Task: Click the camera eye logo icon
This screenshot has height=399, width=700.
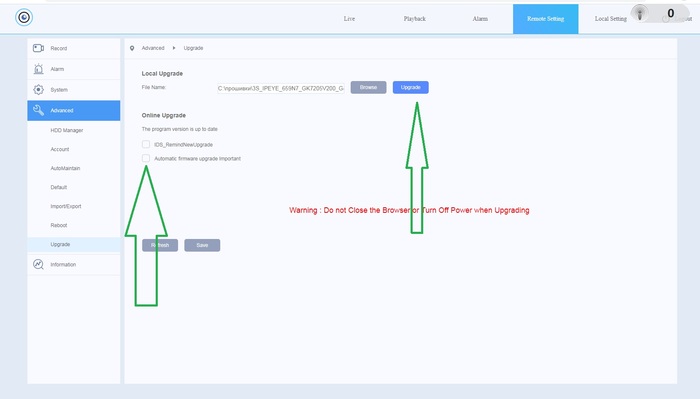Action: [x=24, y=17]
